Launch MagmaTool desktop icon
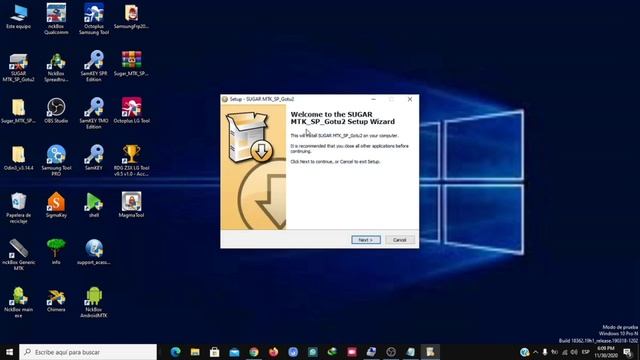The width and height of the screenshot is (640, 360). click(131, 205)
